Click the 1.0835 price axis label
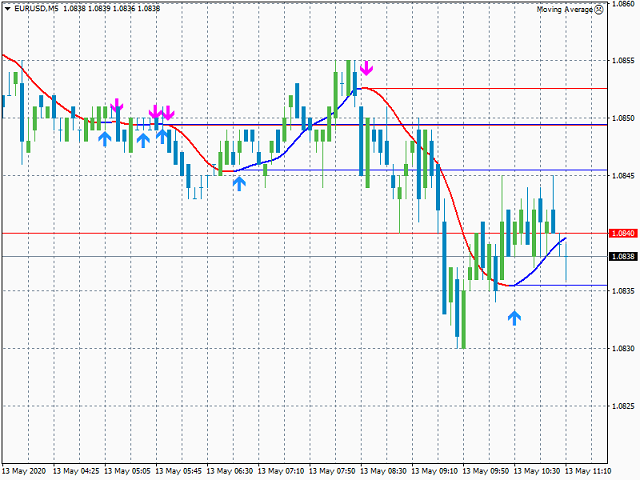 tap(623, 291)
